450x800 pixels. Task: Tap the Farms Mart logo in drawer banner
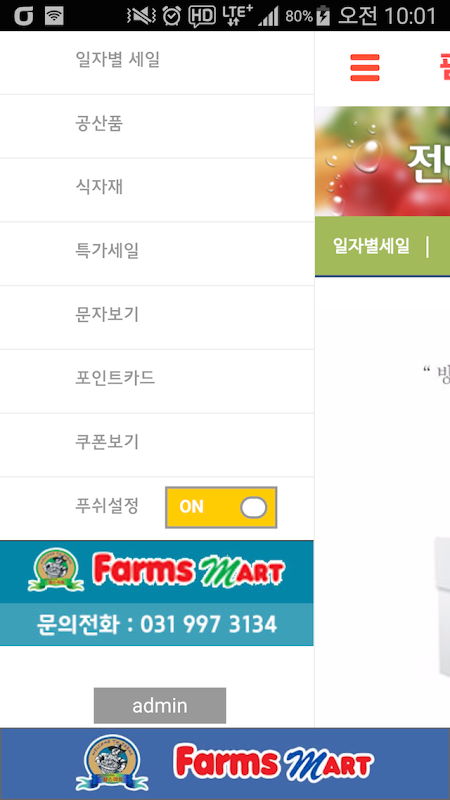tap(157, 570)
